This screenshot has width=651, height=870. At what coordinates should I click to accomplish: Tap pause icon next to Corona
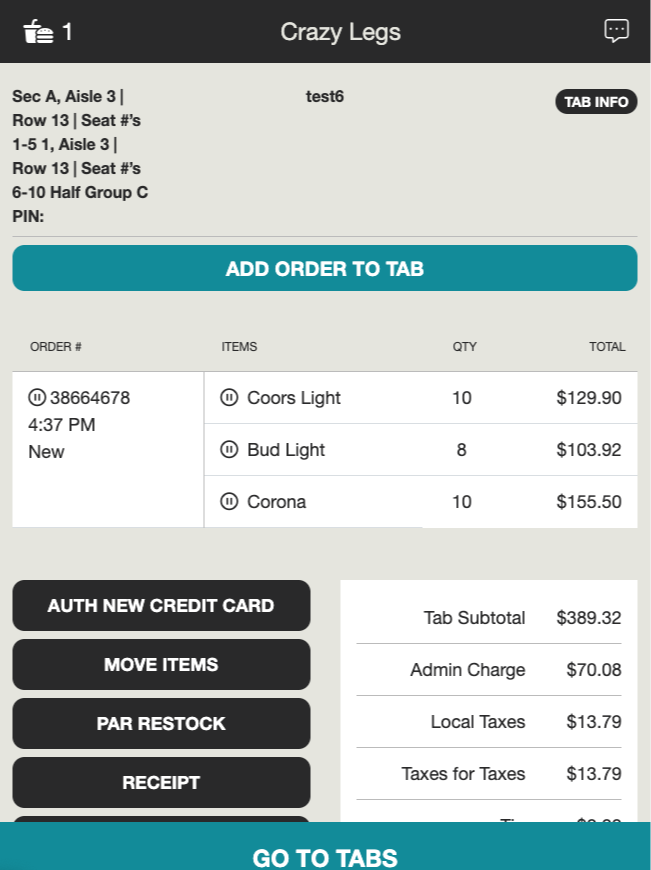coord(229,502)
